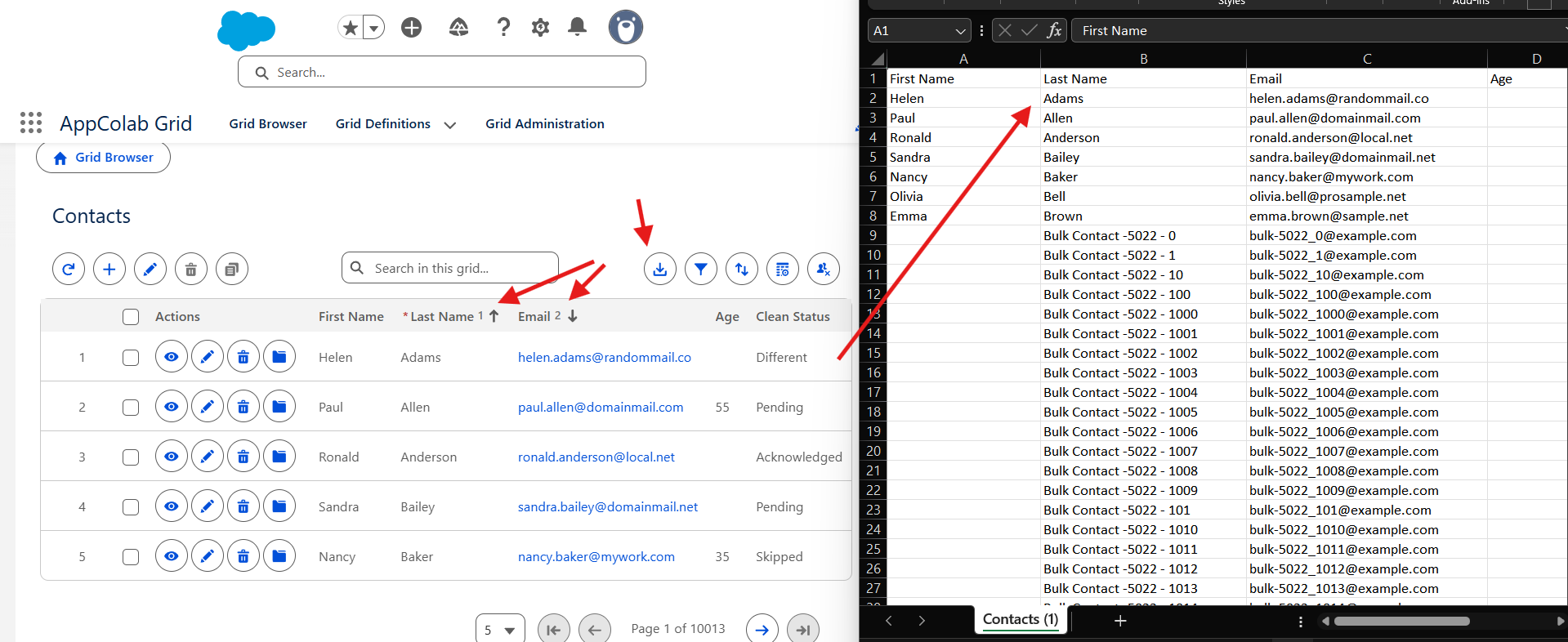Open the grid filter funnel button

pyautogui.click(x=701, y=269)
